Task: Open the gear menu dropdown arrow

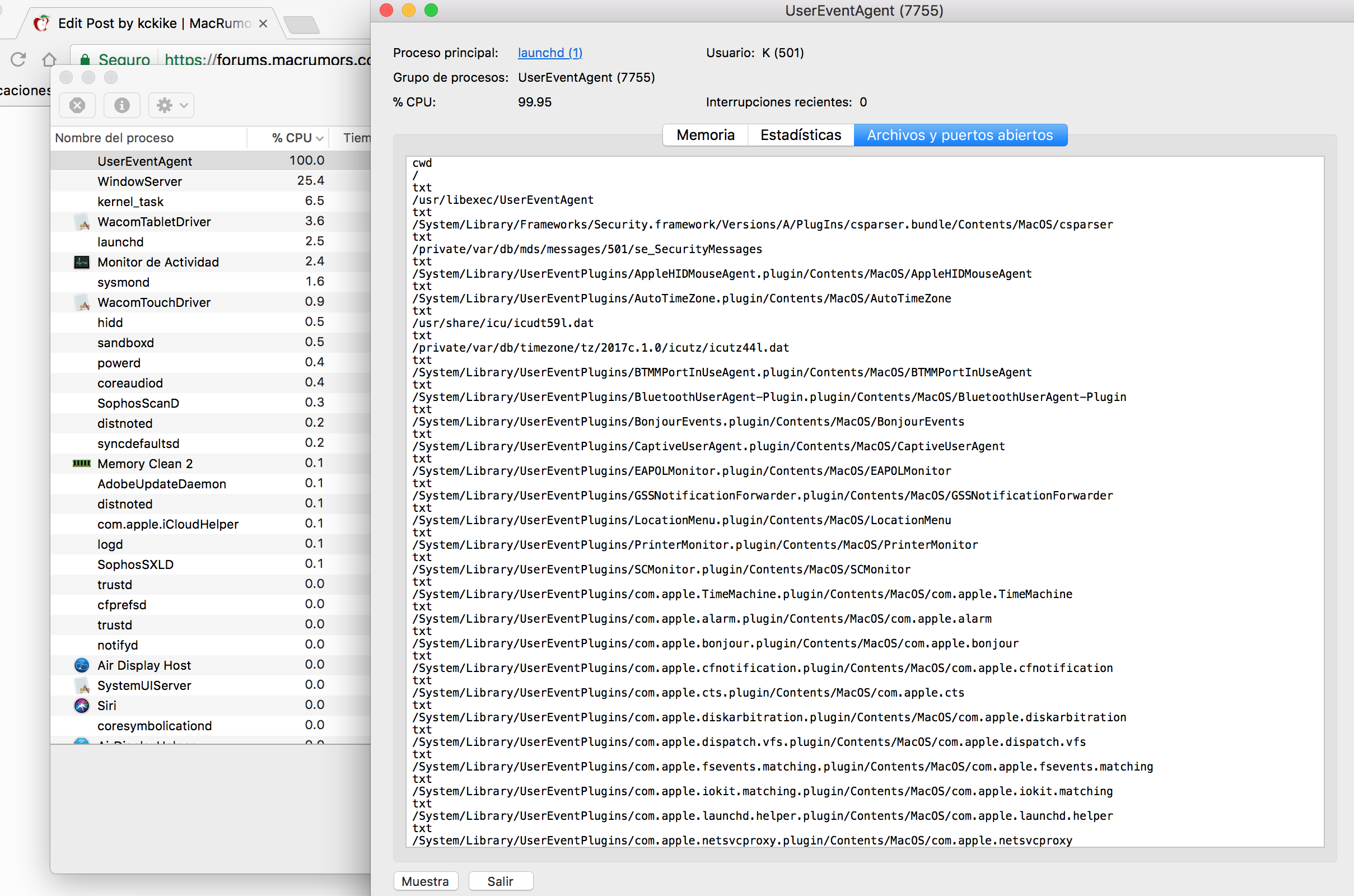Action: point(184,105)
